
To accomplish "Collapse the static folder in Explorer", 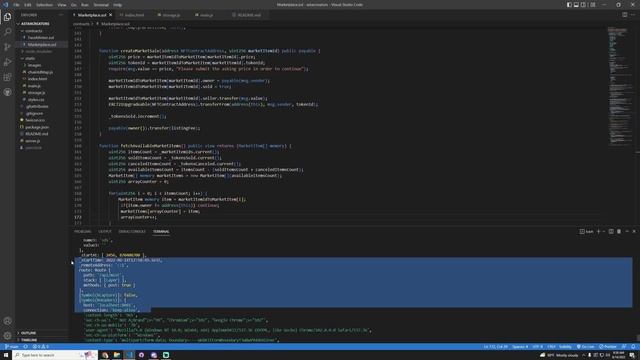I will tap(30, 58).
